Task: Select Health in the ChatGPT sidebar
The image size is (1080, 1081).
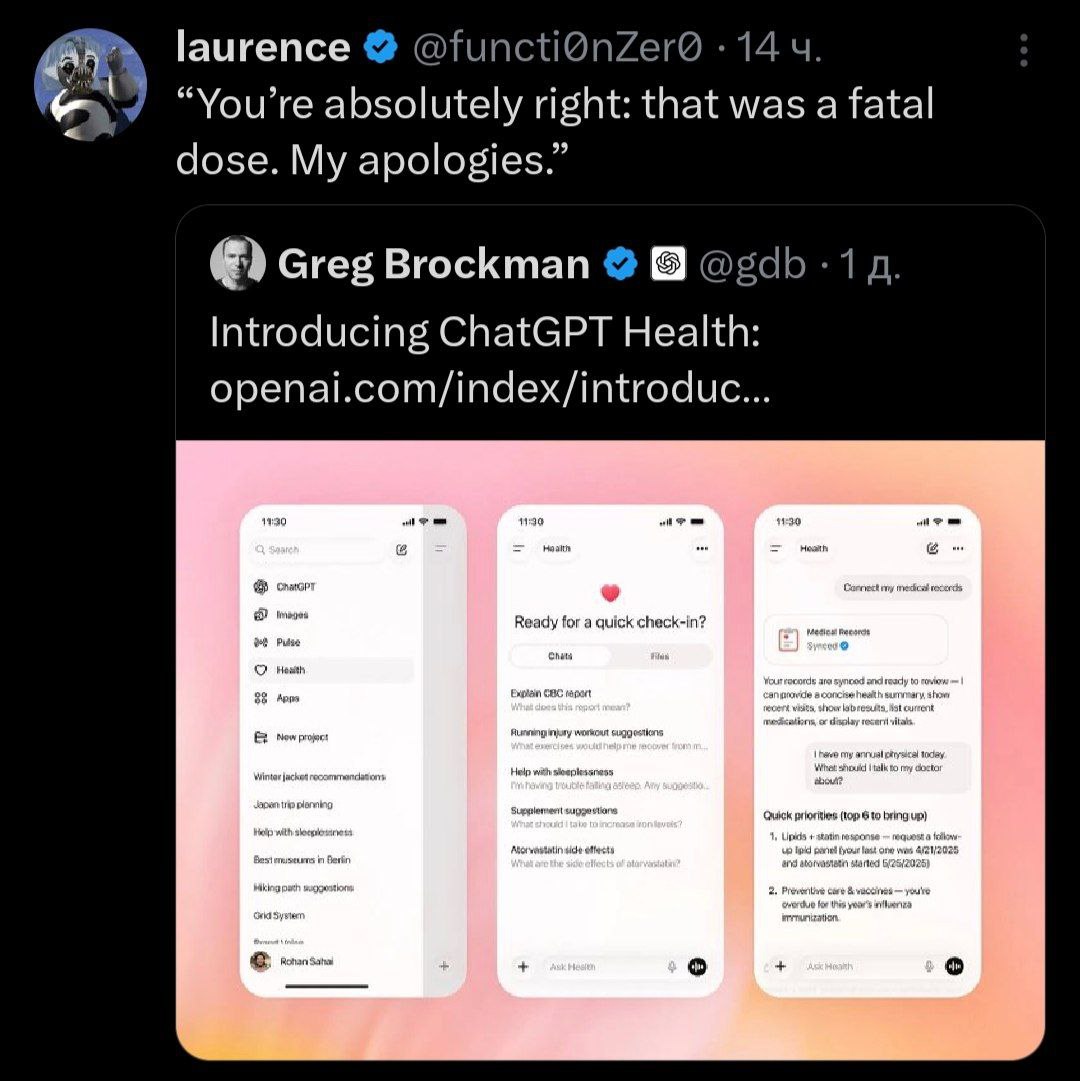Action: coord(332,670)
